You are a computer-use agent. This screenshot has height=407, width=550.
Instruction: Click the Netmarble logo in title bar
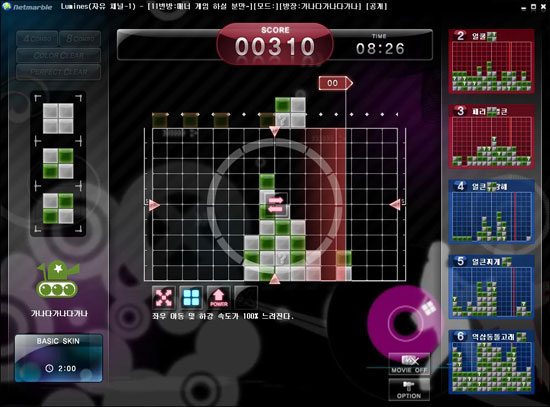pyautogui.click(x=27, y=7)
